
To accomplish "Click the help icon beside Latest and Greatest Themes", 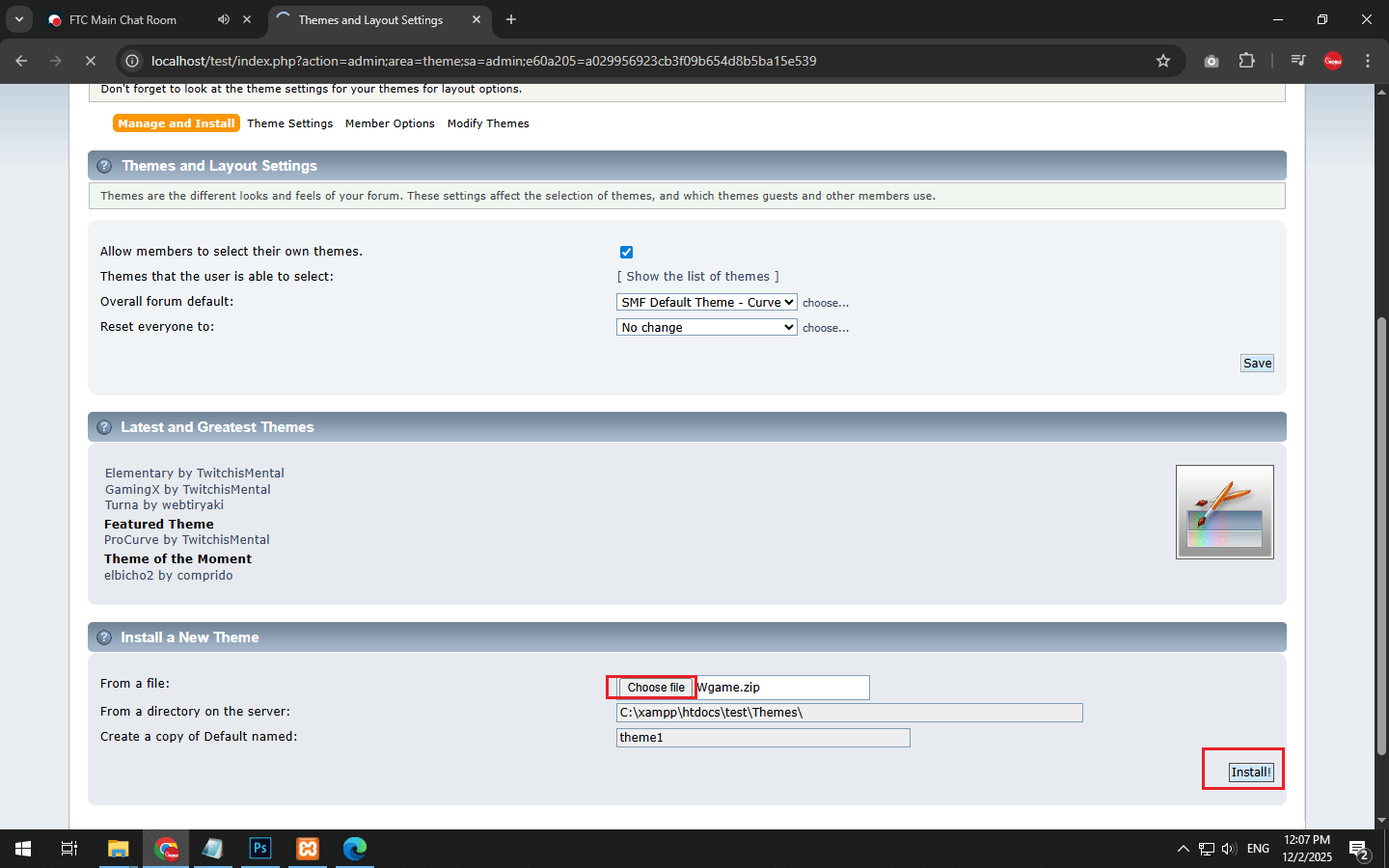I will (104, 427).
